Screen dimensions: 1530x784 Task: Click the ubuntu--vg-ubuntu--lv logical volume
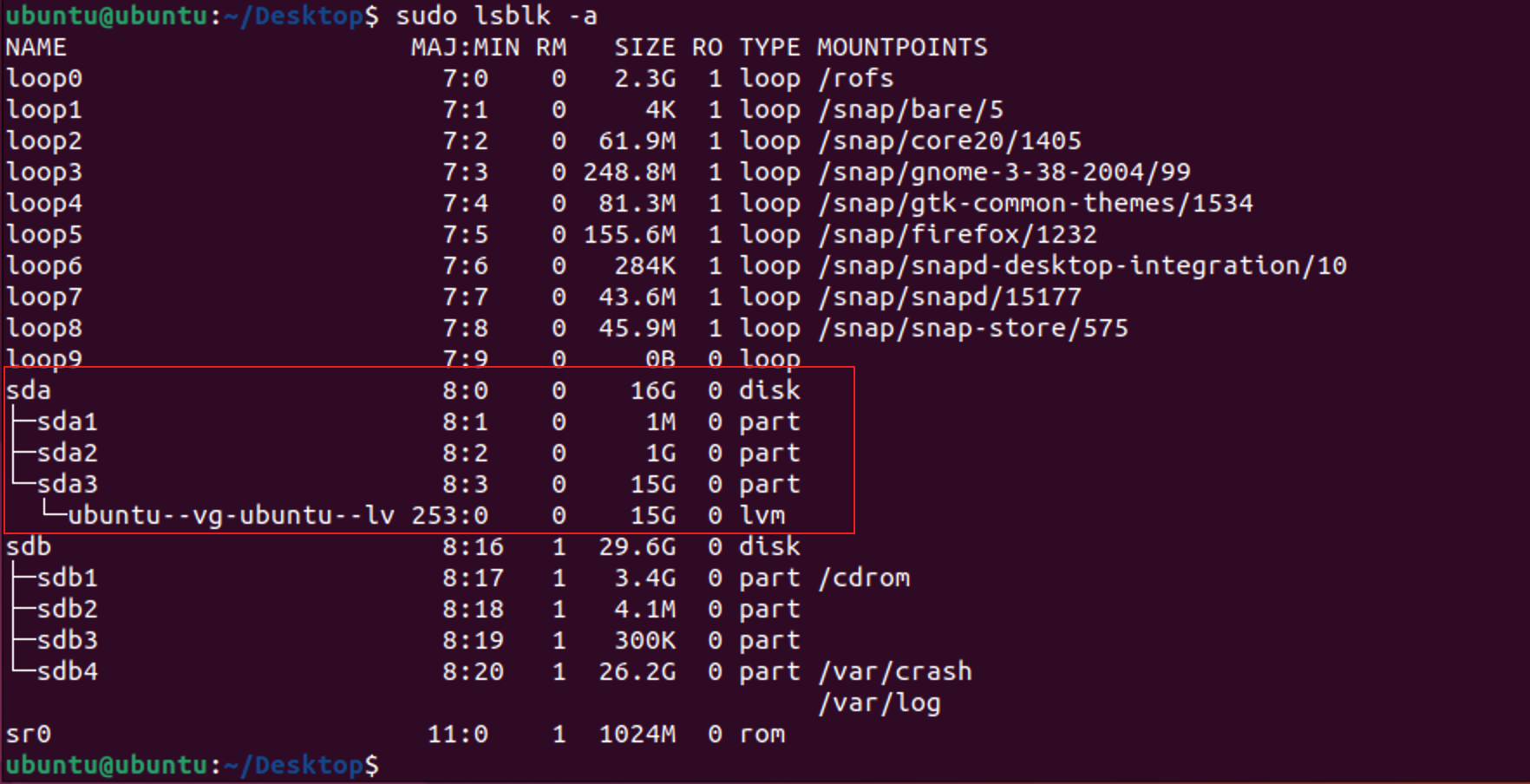tap(231, 515)
